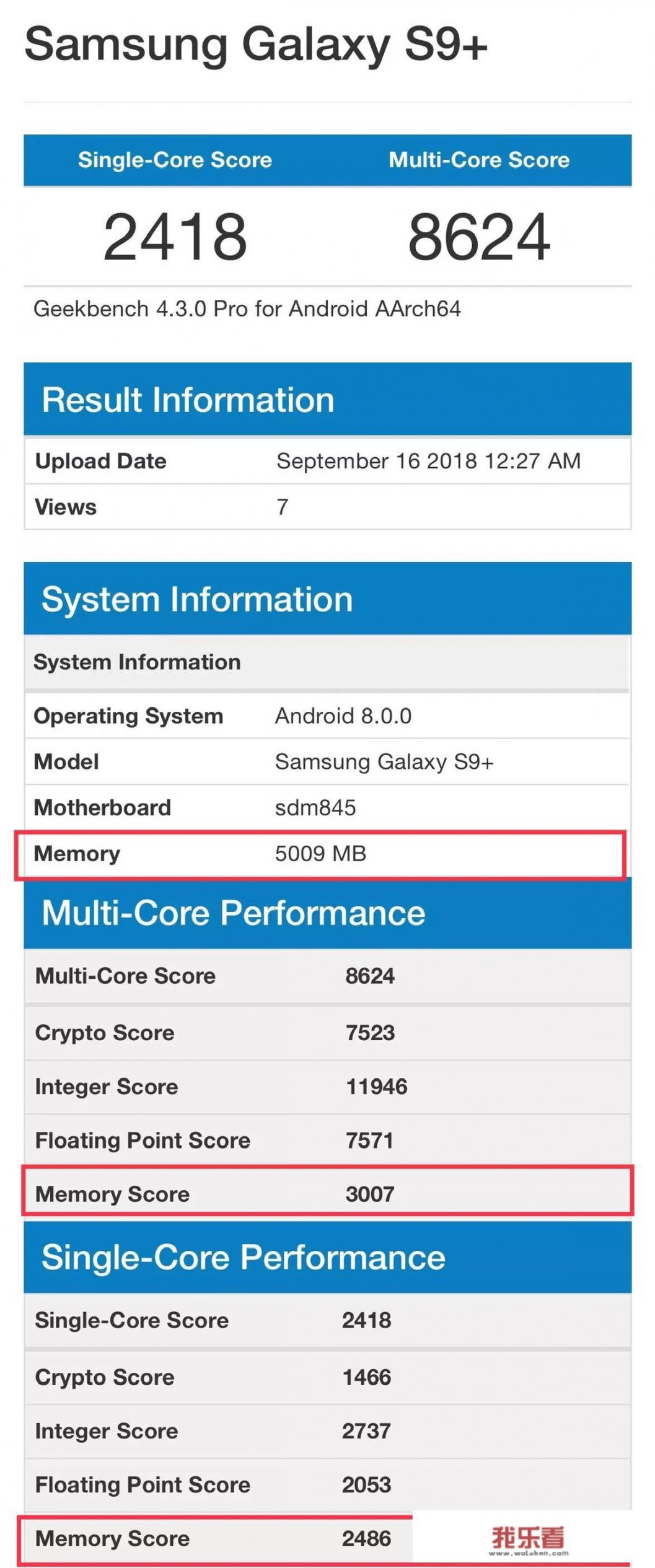Click the Multi-Core Score header tab
The height and width of the screenshot is (1568, 655).
pyautogui.click(x=478, y=160)
